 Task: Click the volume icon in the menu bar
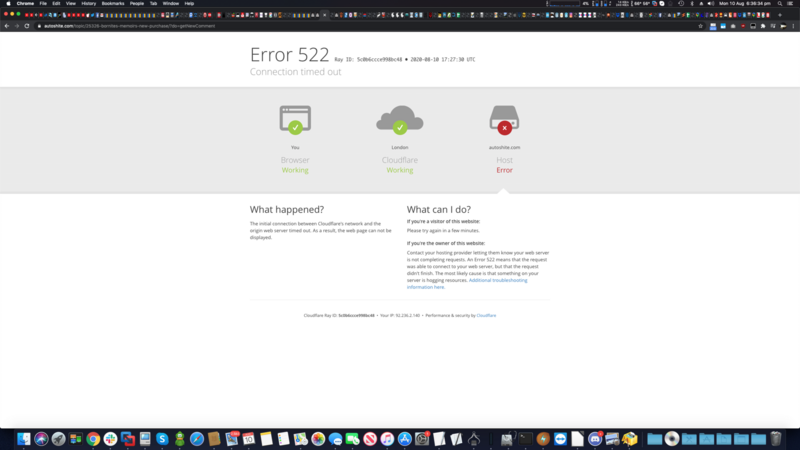pyautogui.click(x=711, y=4)
